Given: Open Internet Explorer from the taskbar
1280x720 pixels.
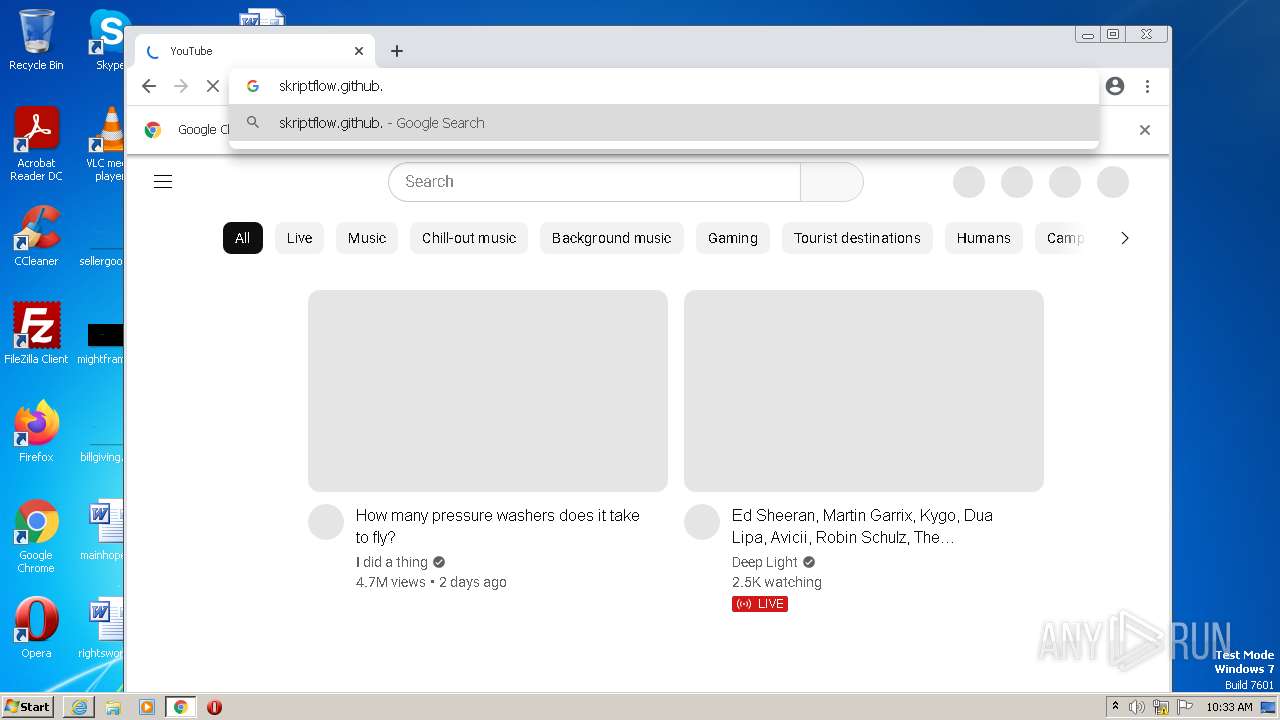Looking at the screenshot, I should tap(79, 707).
